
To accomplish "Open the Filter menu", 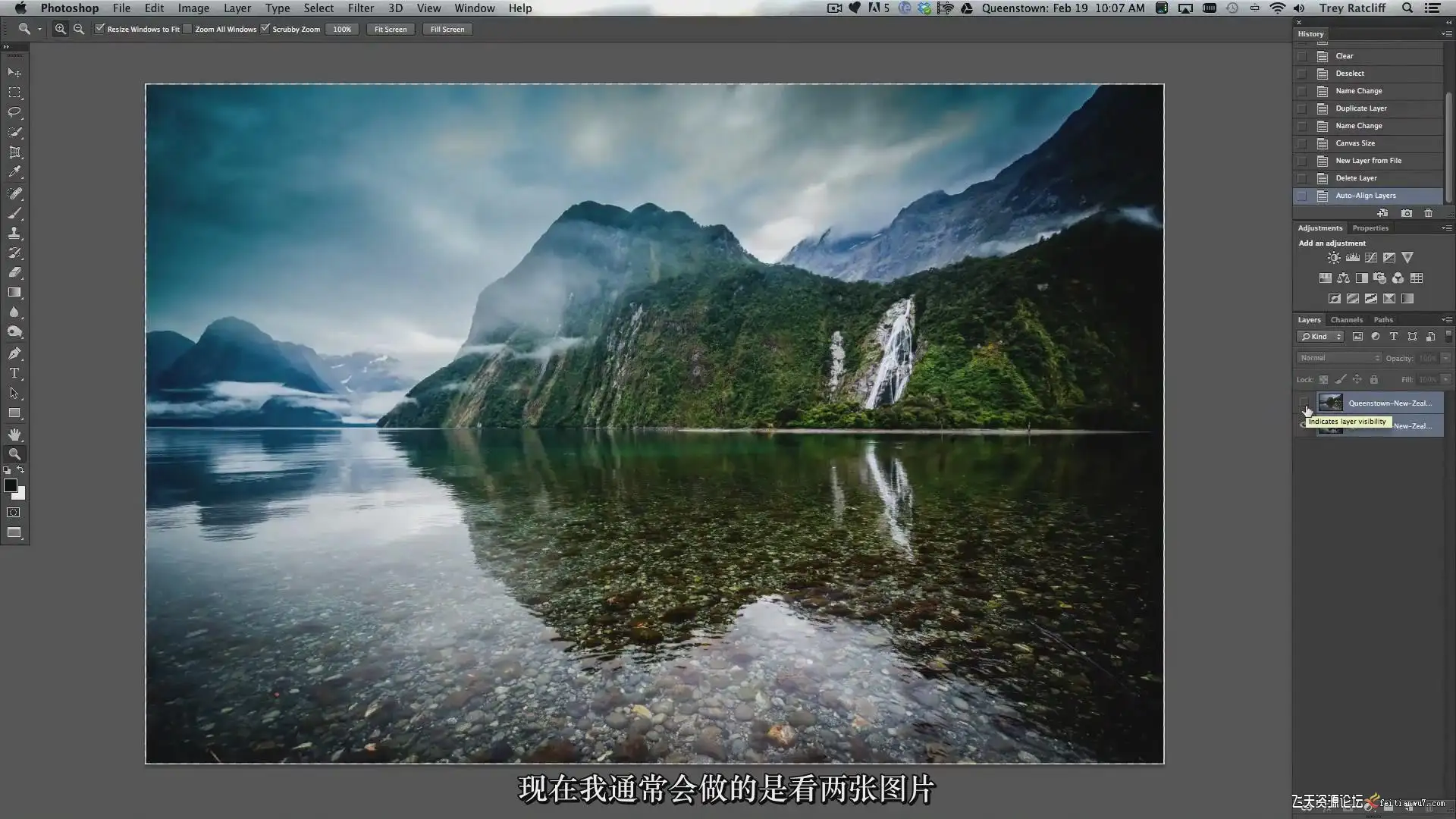I will click(x=361, y=8).
